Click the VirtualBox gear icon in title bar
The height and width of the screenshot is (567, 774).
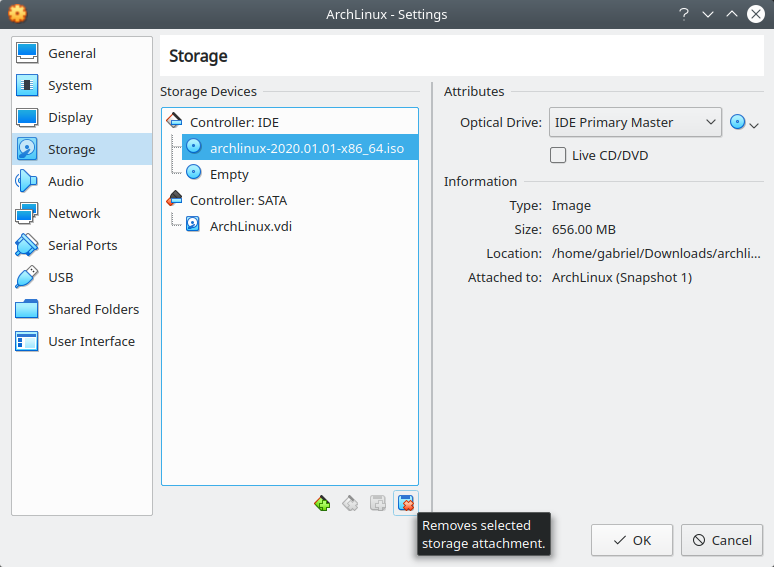click(x=18, y=14)
